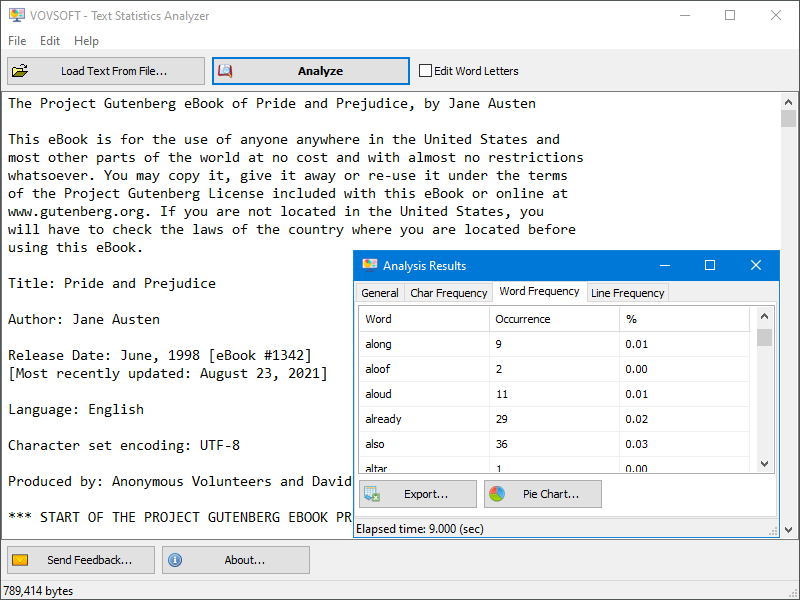Click the Export... button
The image size is (800, 600).
click(417, 493)
